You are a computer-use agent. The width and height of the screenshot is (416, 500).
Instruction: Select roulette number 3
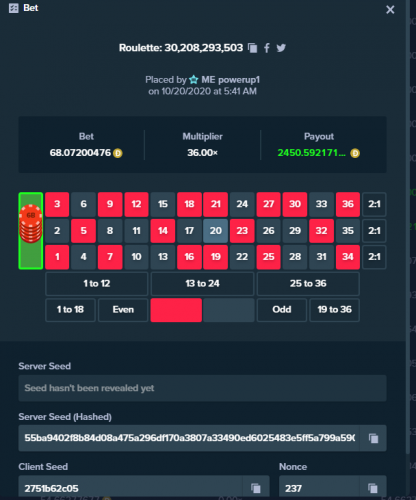coord(57,204)
